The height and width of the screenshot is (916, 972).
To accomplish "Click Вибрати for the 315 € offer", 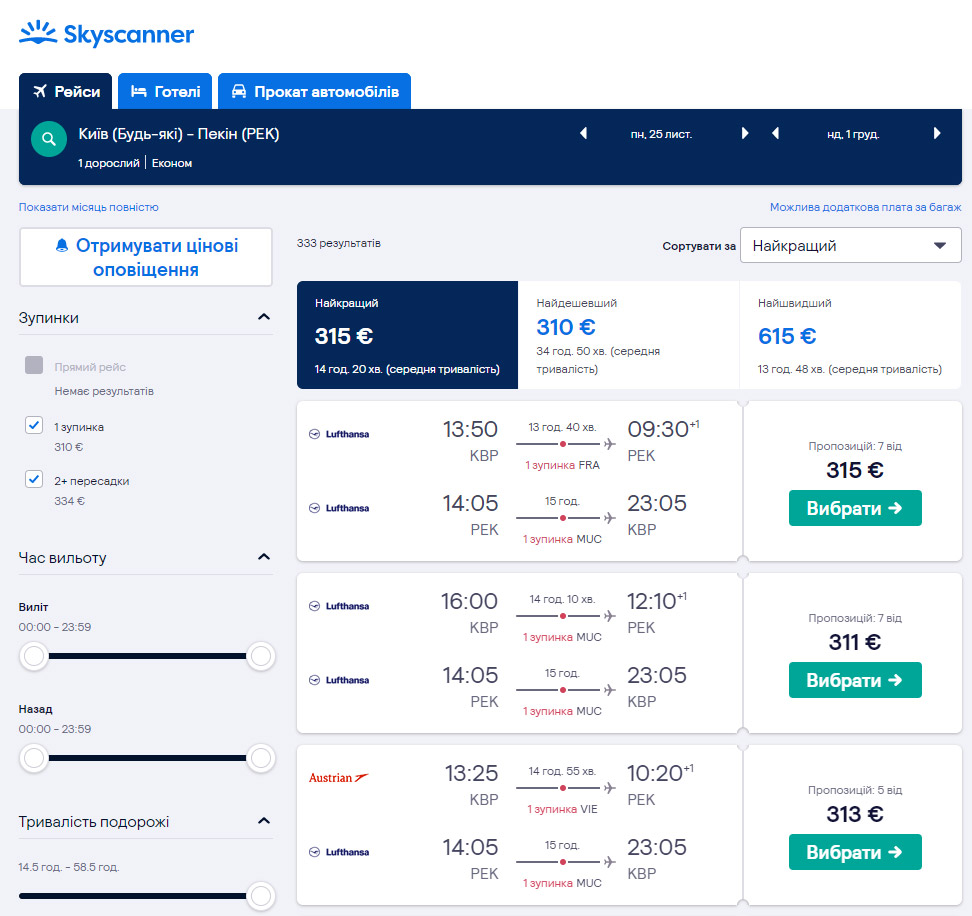I will click(855, 508).
